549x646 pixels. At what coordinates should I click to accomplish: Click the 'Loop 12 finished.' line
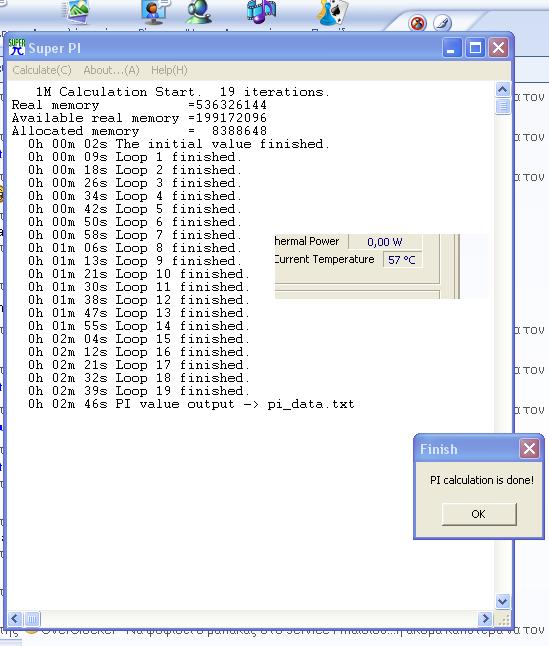click(139, 300)
